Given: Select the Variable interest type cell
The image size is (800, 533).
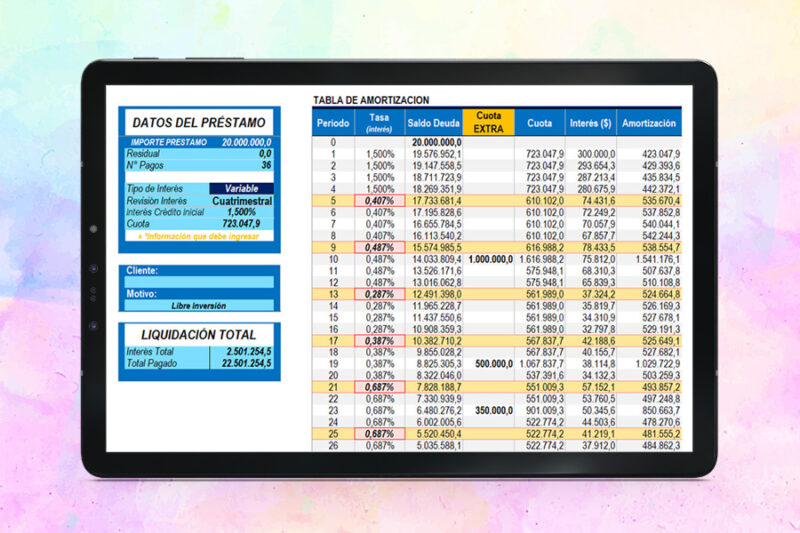Looking at the screenshot, I should pos(241,188).
